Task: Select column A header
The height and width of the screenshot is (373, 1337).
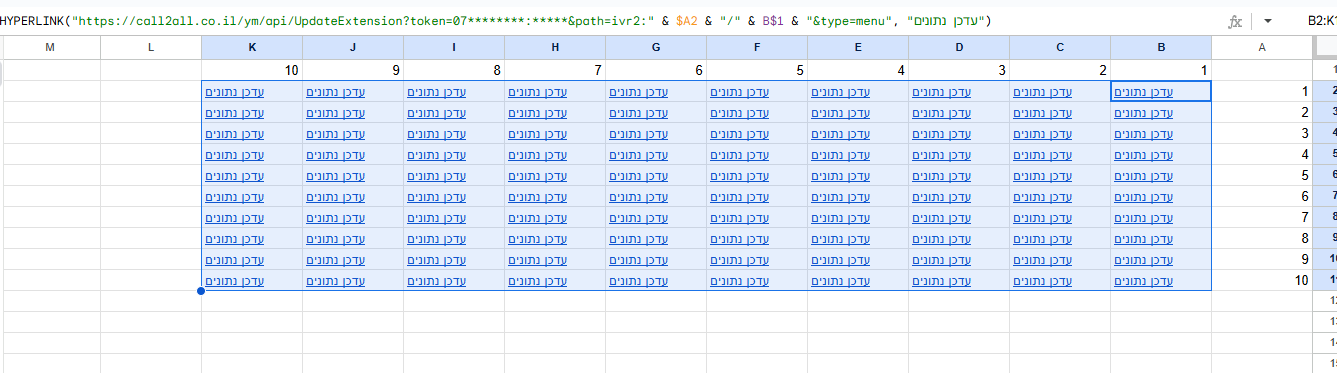Action: [1262, 47]
